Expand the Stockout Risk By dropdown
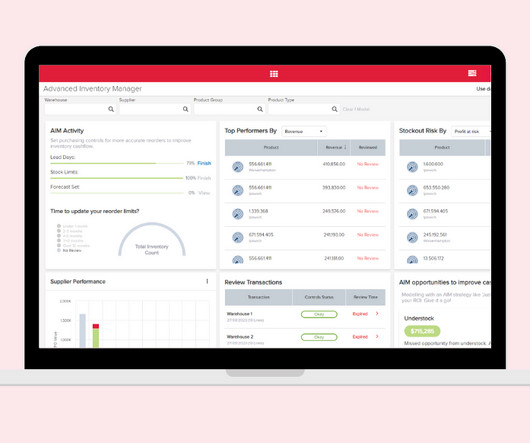This screenshot has height=443, width=530. click(471, 131)
